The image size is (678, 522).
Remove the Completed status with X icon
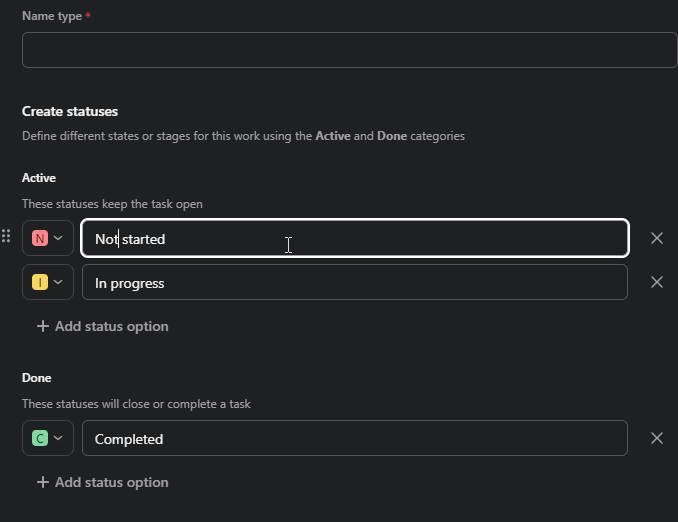point(657,438)
